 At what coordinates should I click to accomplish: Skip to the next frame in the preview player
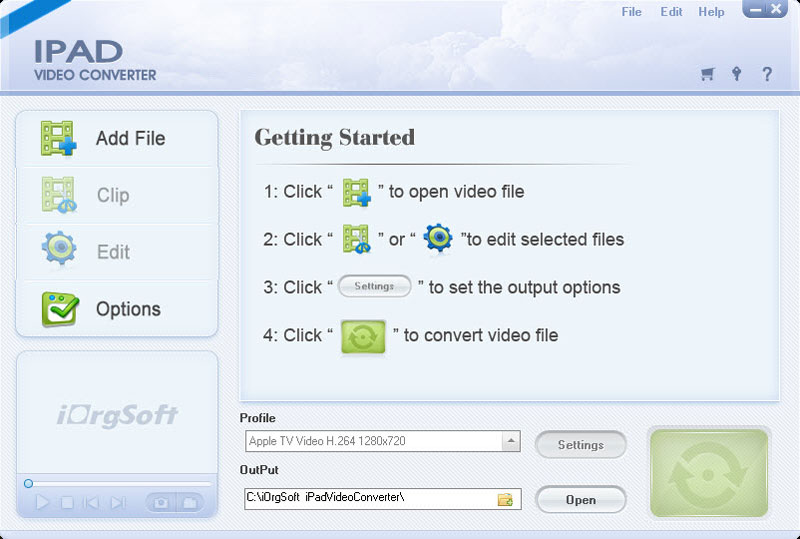(118, 503)
